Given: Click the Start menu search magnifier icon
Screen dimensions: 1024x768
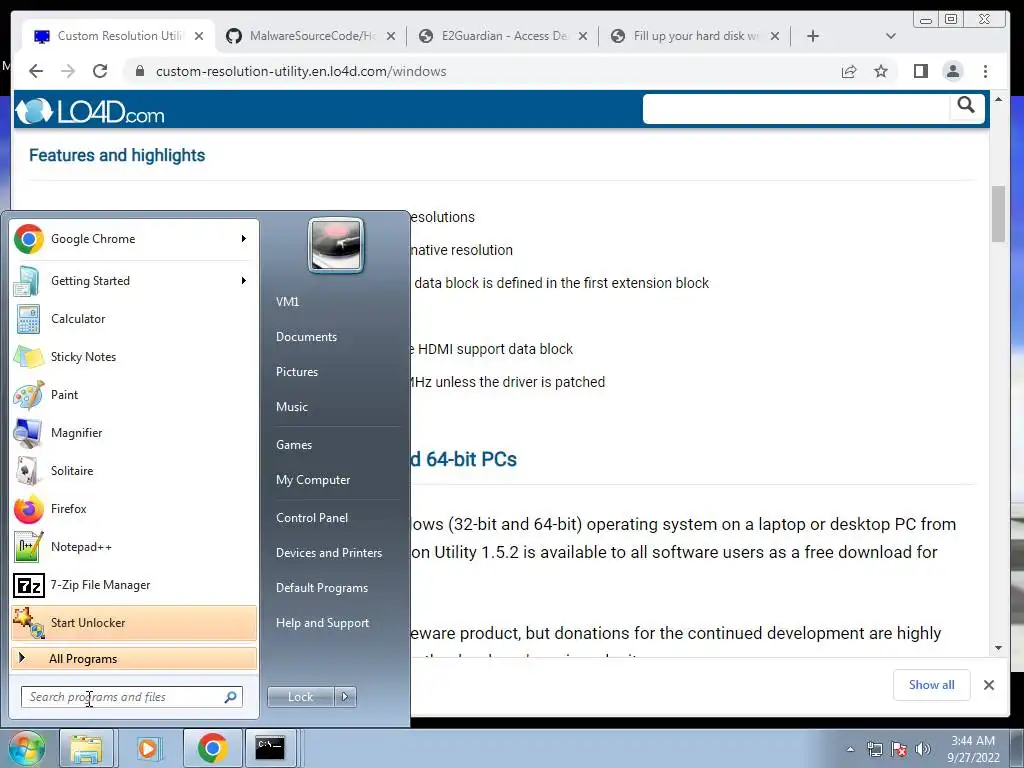Looking at the screenshot, I should click(231, 697).
